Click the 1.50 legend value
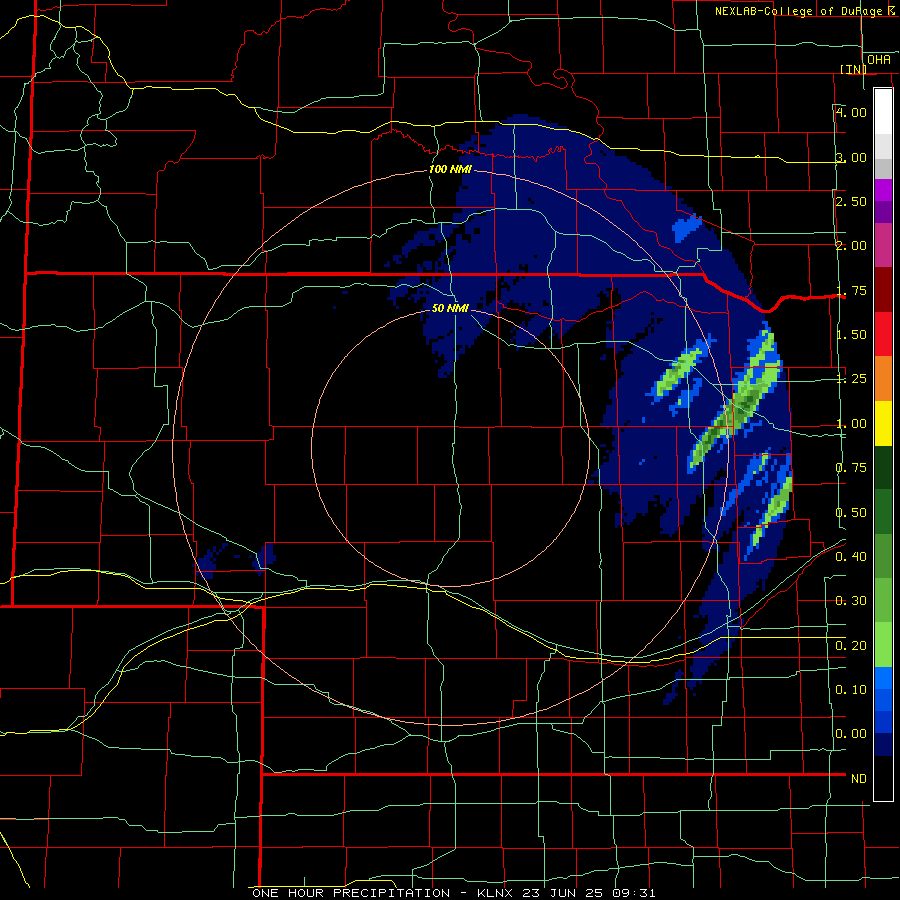Image resolution: width=900 pixels, height=900 pixels. 851,335
